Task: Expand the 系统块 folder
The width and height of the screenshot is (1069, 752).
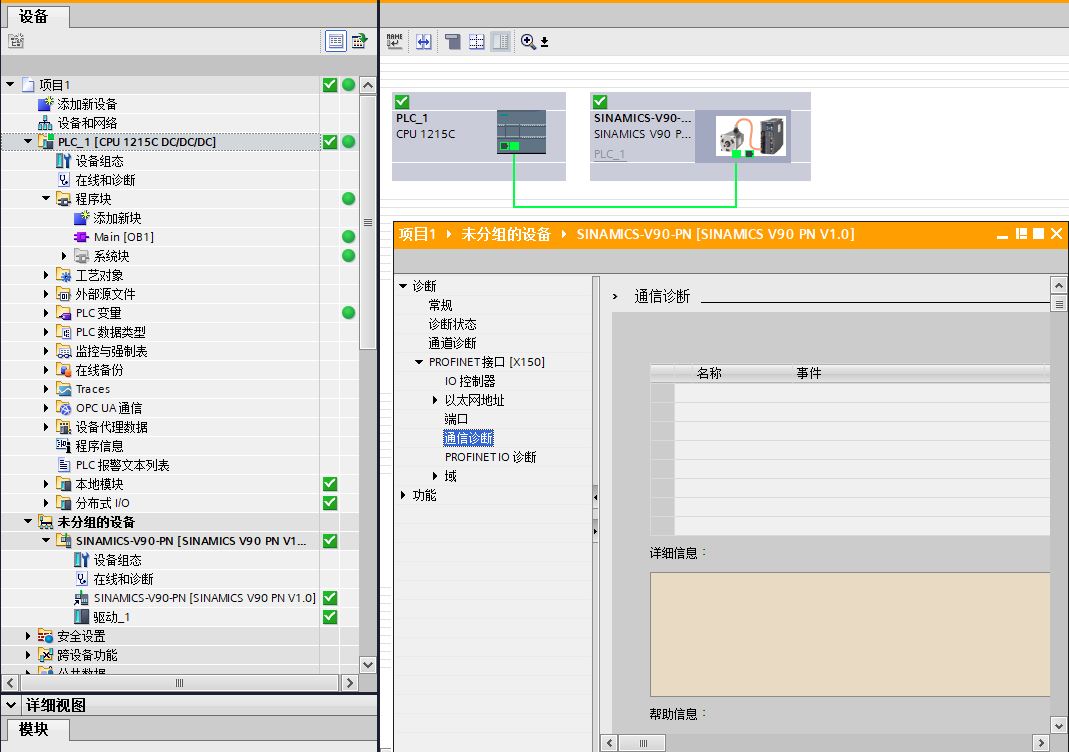Action: (x=64, y=256)
